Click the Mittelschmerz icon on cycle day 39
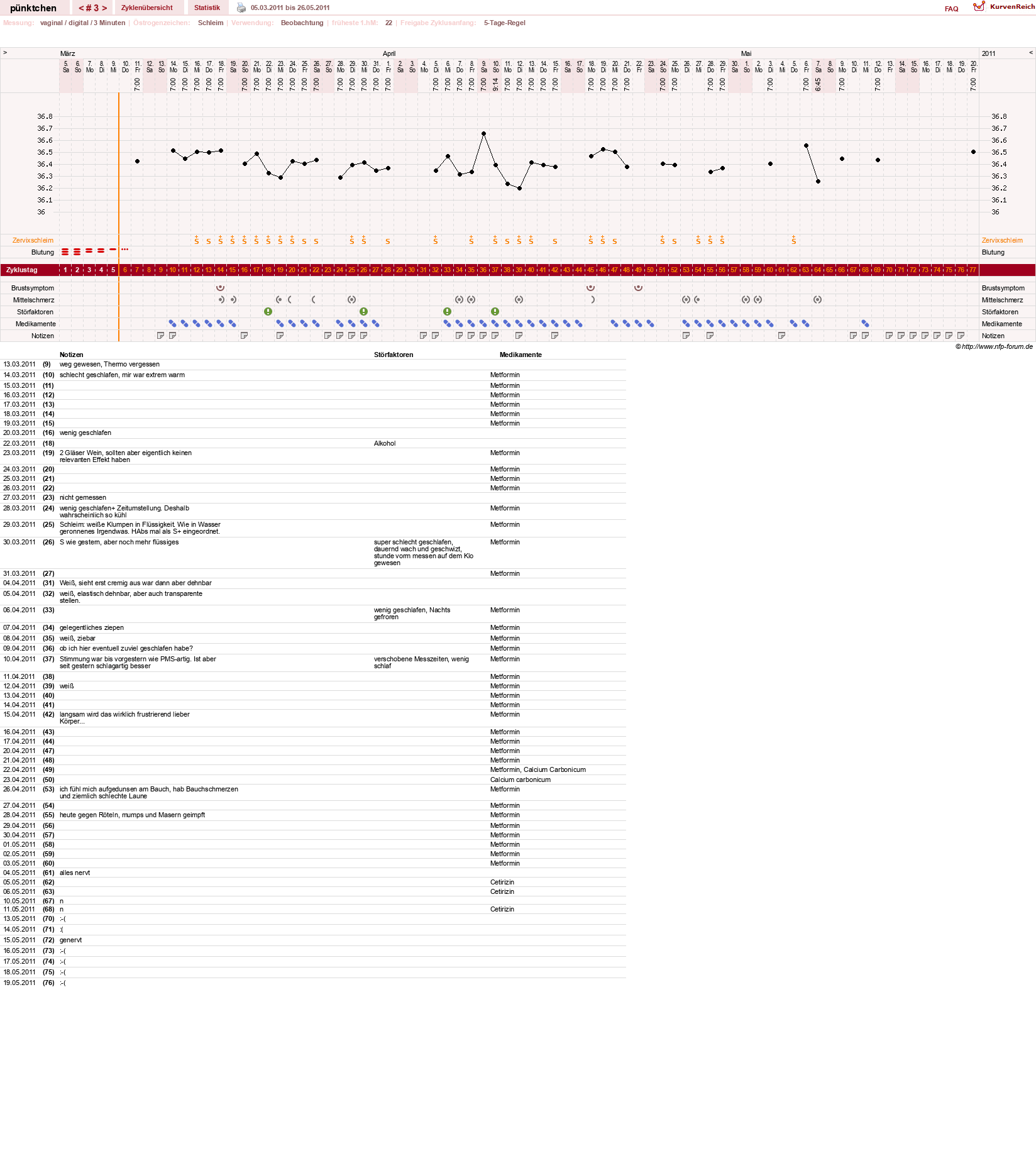1036x1168 pixels. coord(519,300)
